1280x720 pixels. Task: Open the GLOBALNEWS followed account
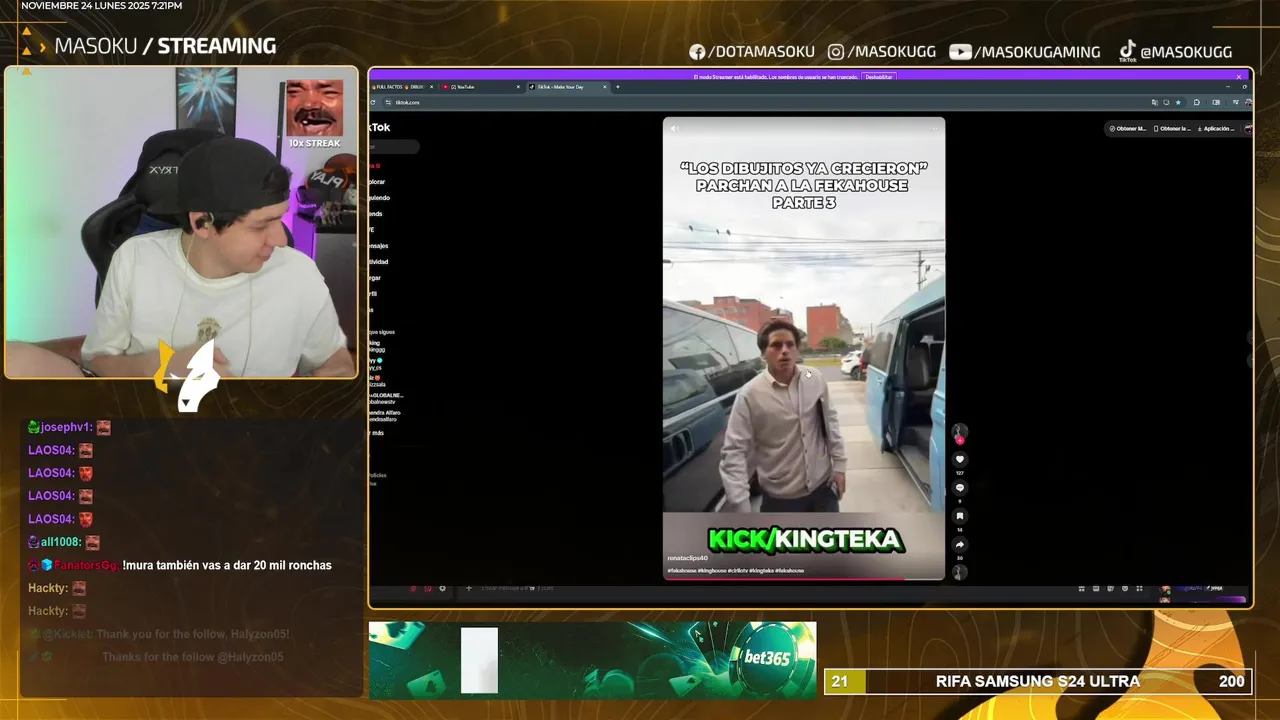(x=386, y=398)
